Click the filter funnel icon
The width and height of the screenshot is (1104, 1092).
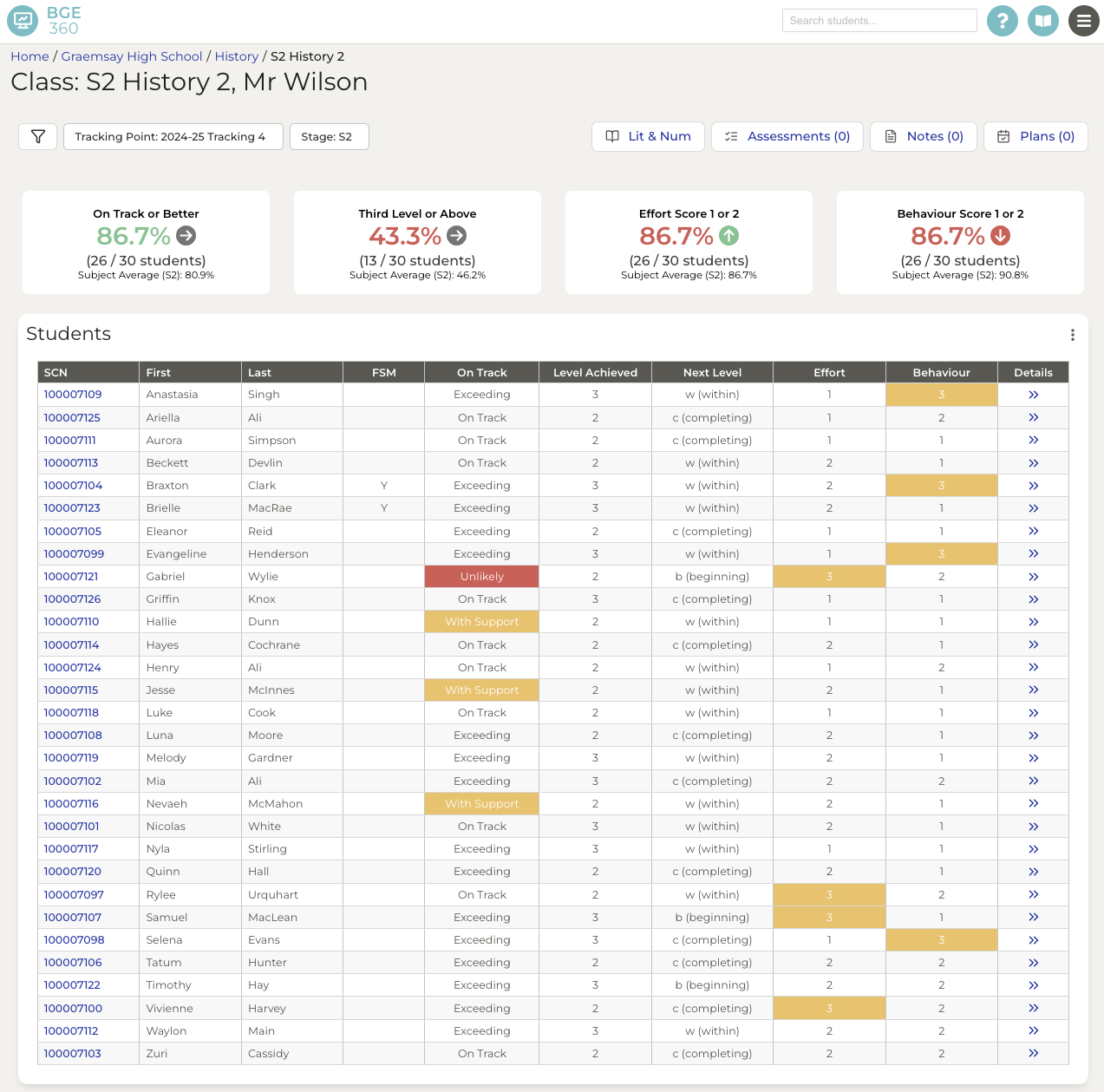[37, 136]
